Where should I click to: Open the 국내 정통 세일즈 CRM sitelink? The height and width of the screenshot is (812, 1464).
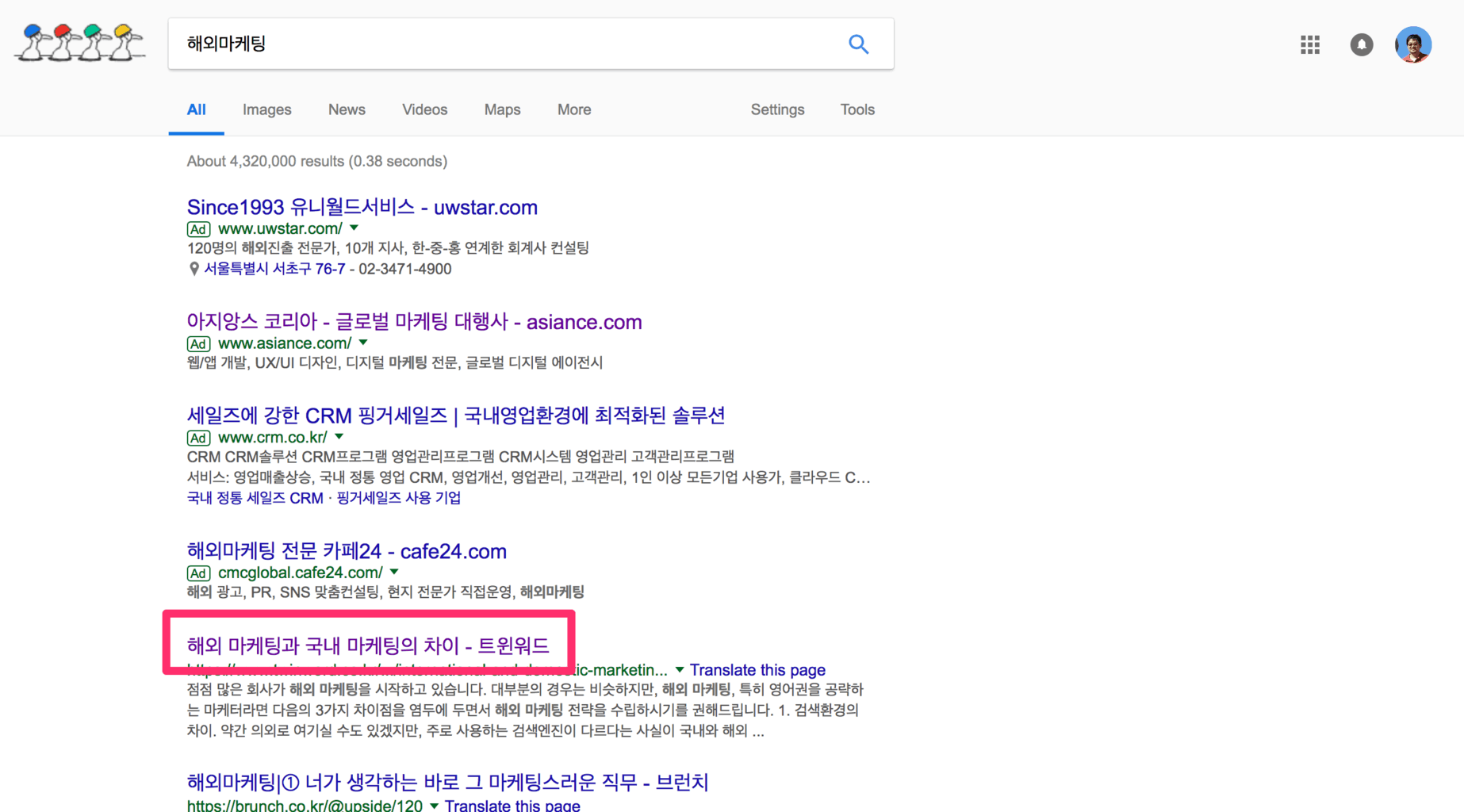coord(255,498)
